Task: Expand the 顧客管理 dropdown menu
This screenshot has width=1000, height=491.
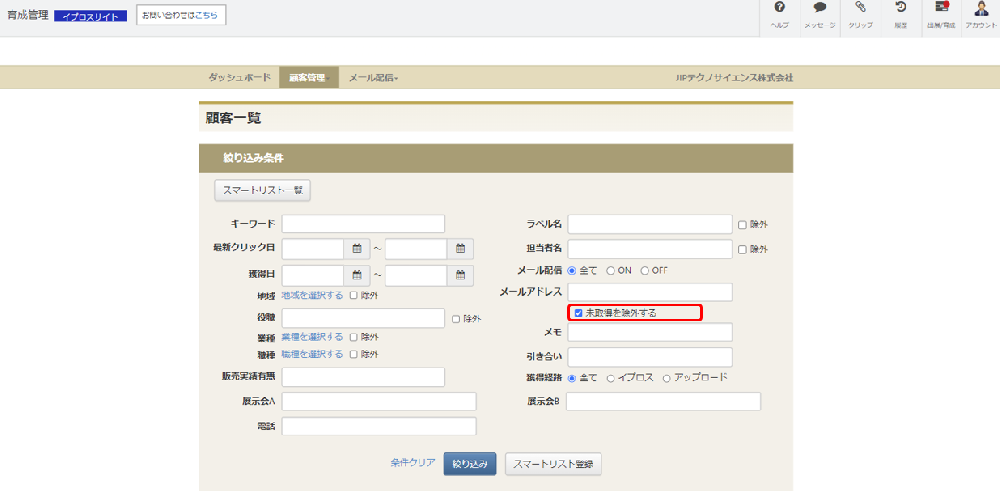Action: [308, 78]
